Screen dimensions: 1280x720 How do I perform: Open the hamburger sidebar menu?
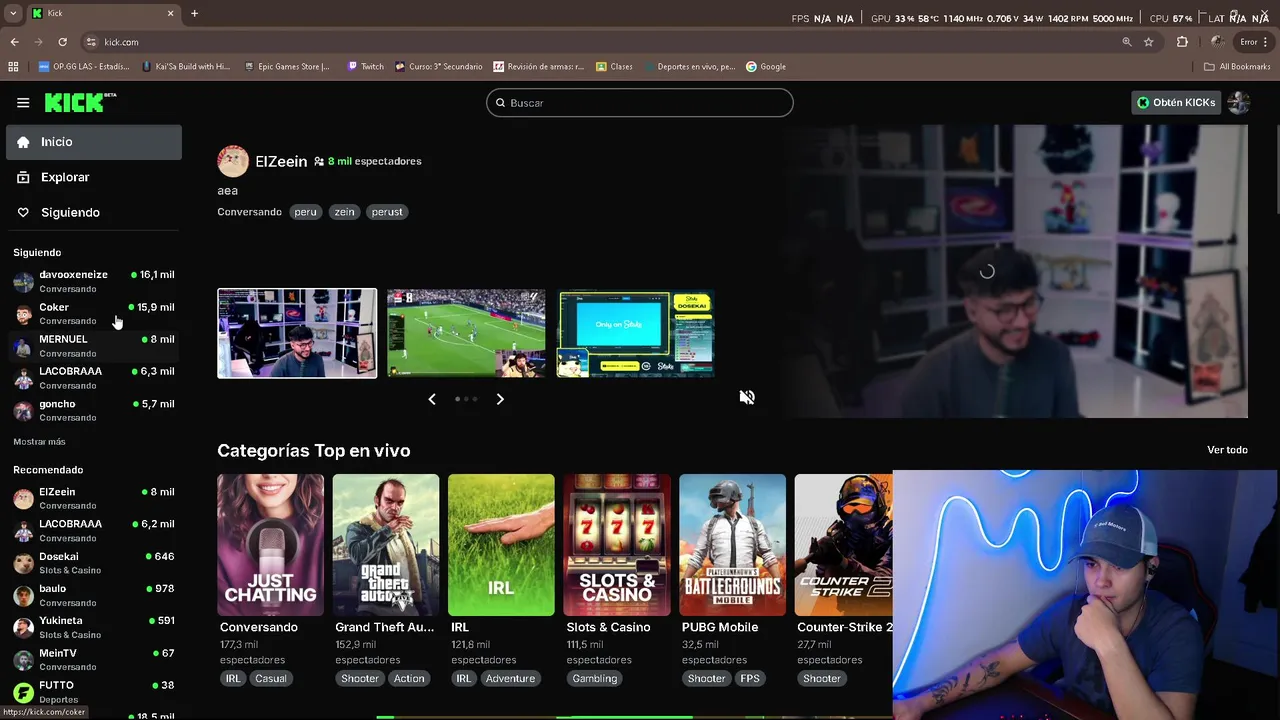23,103
